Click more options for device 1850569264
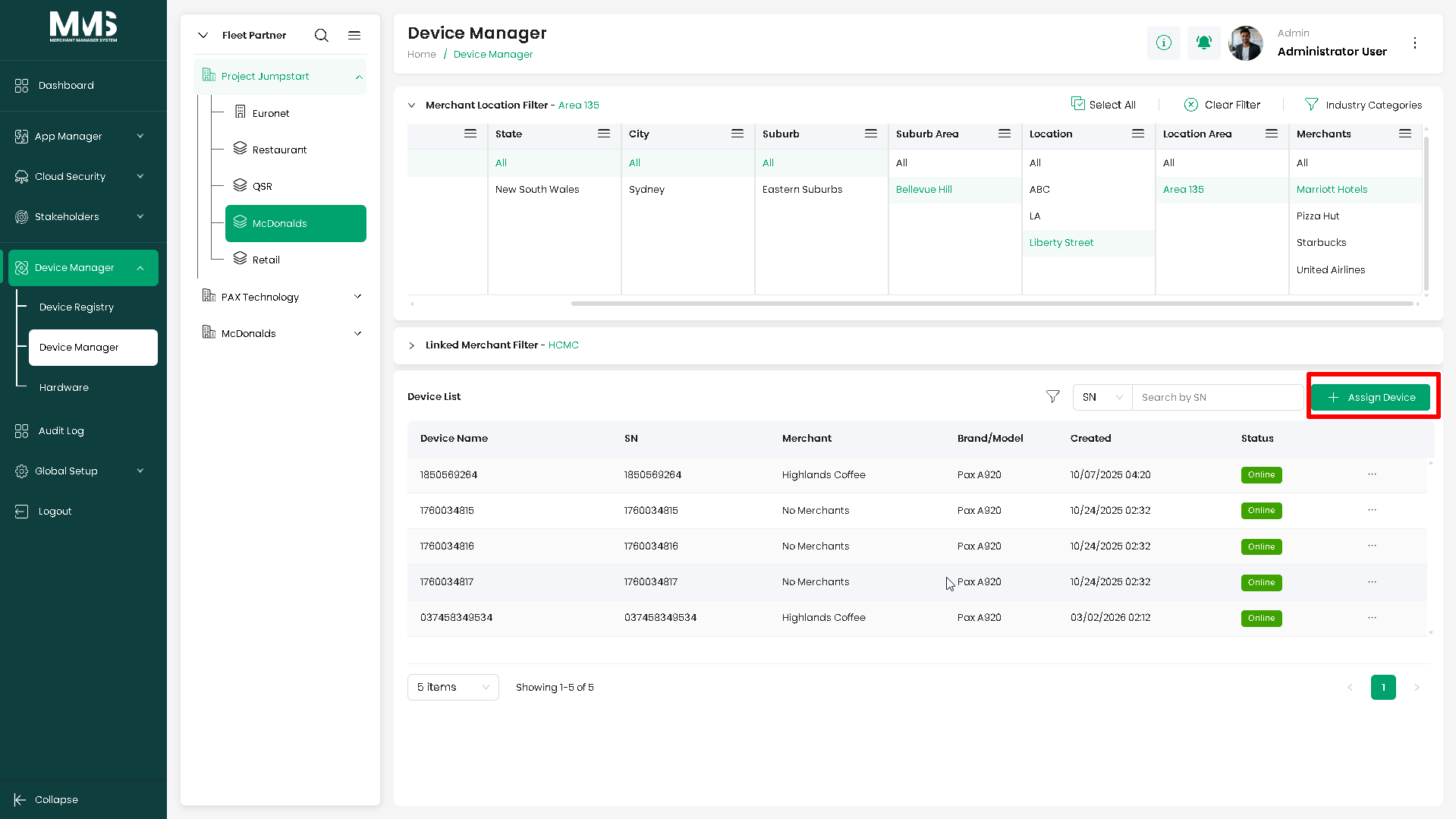1456x819 pixels. [1372, 474]
